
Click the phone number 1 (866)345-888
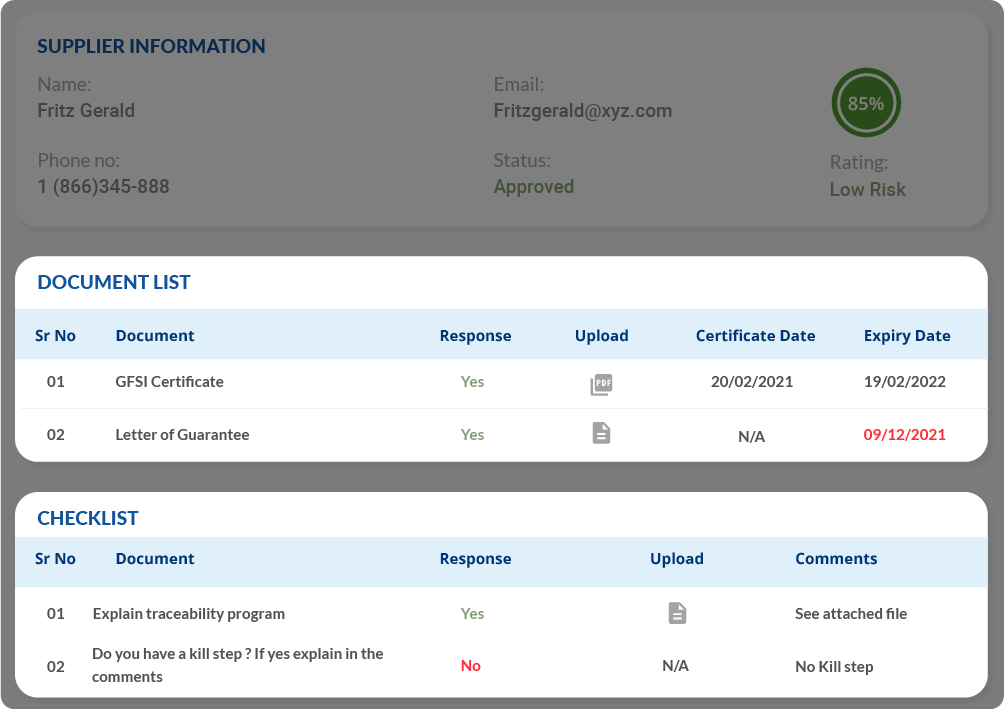(103, 187)
